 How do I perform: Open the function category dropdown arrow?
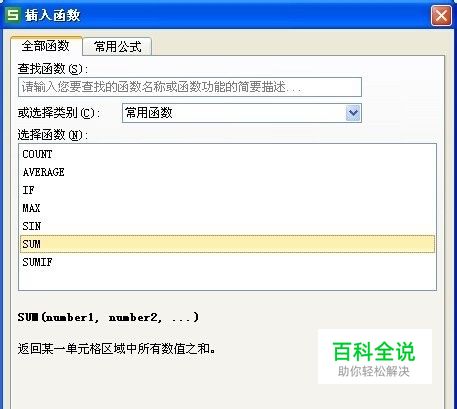[x=353, y=113]
